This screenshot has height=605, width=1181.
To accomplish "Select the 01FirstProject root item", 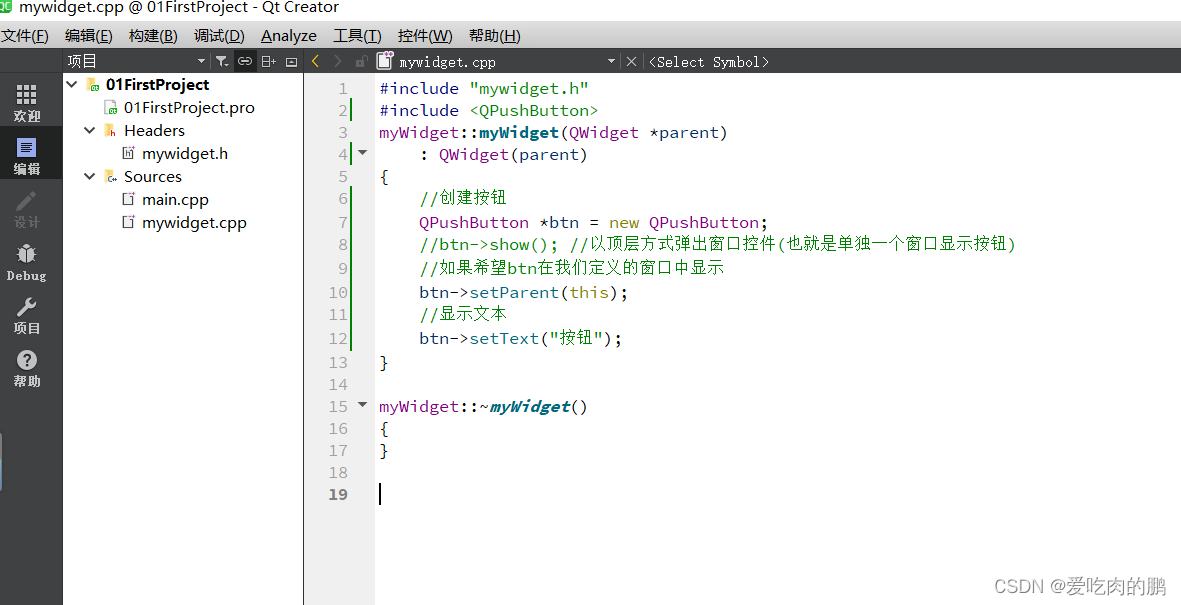I will coord(157,84).
